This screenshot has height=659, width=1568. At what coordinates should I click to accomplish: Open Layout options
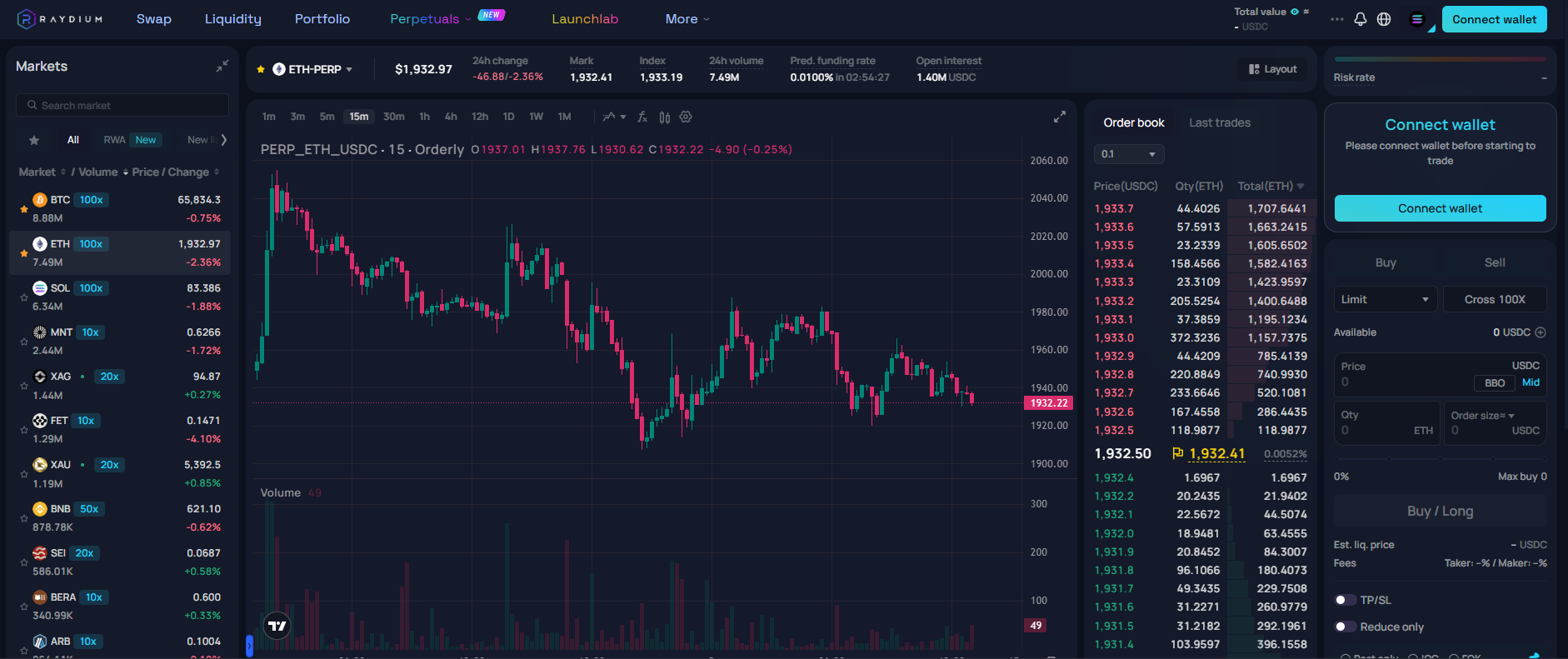tap(1273, 69)
